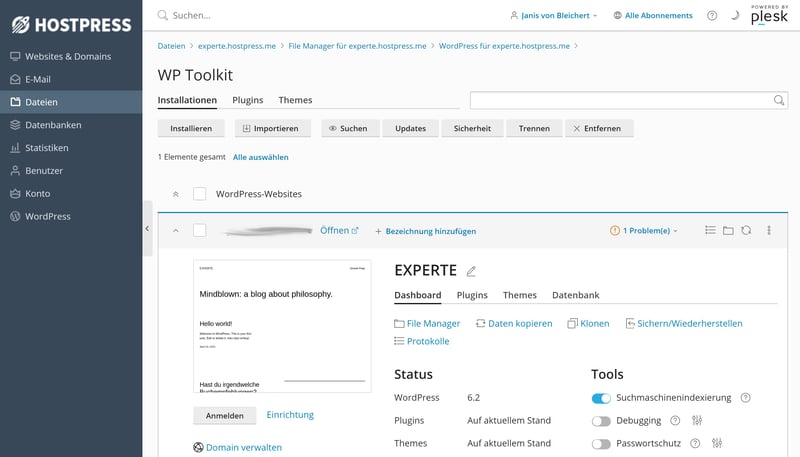Click the Plesk logo
Screen dimensions: 800x457
click(769, 15)
